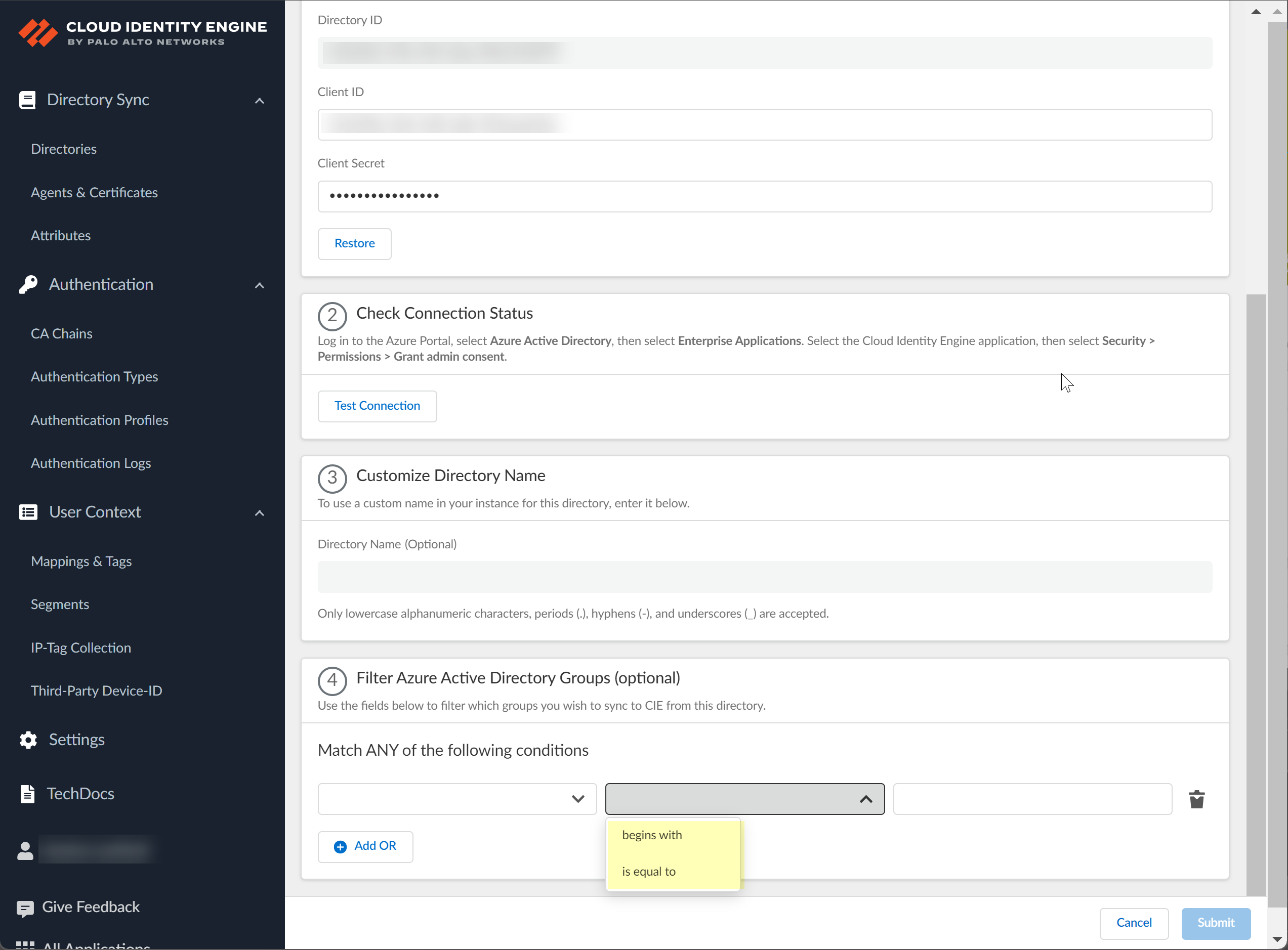
Task: Select 'begins with' from the dropdown list
Action: [x=652, y=835]
